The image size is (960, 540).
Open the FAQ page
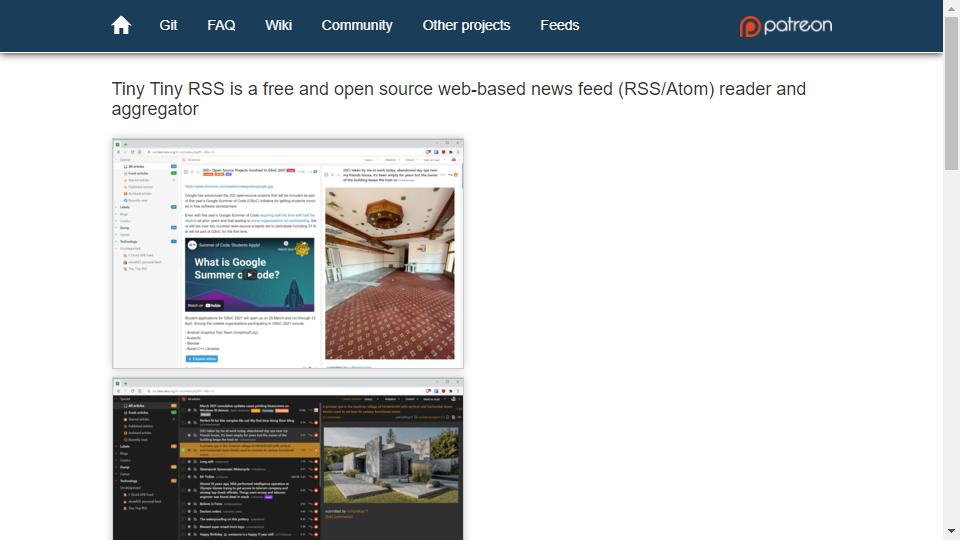point(221,25)
